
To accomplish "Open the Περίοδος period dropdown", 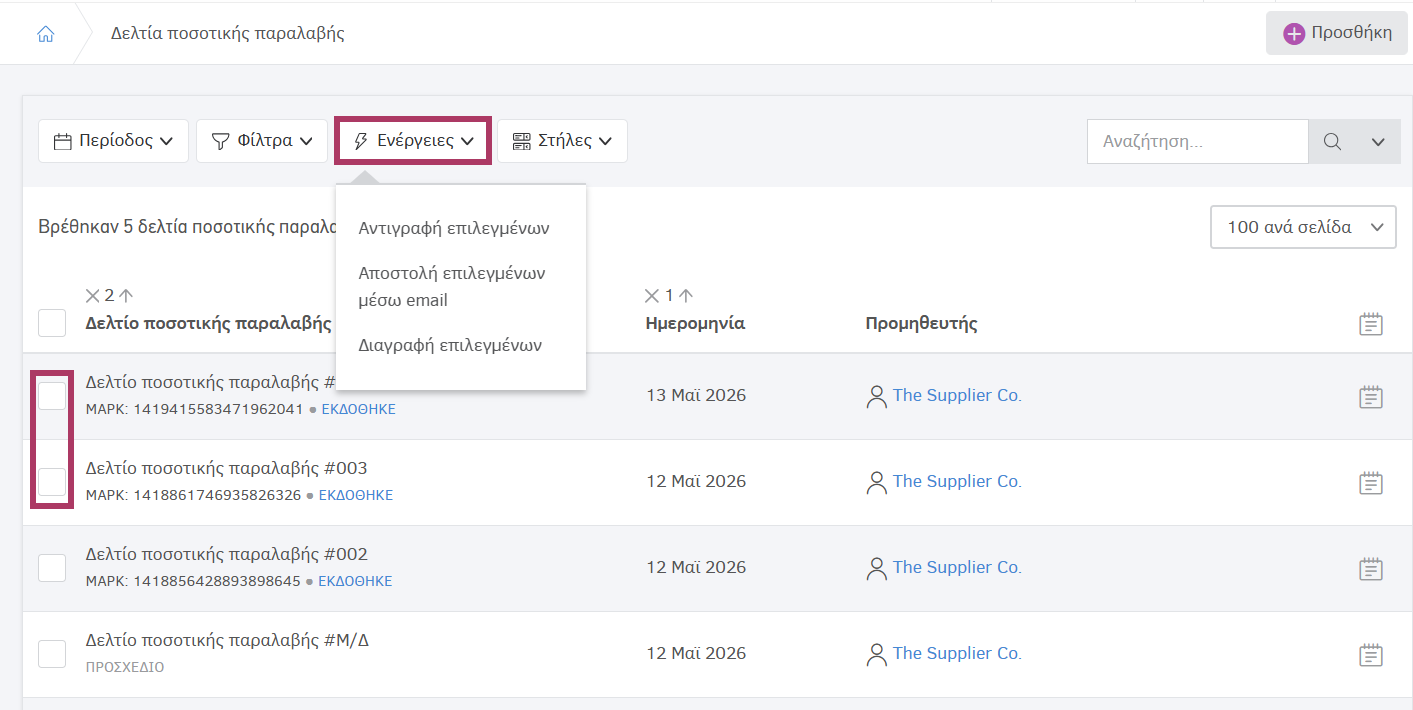I will (x=113, y=141).
